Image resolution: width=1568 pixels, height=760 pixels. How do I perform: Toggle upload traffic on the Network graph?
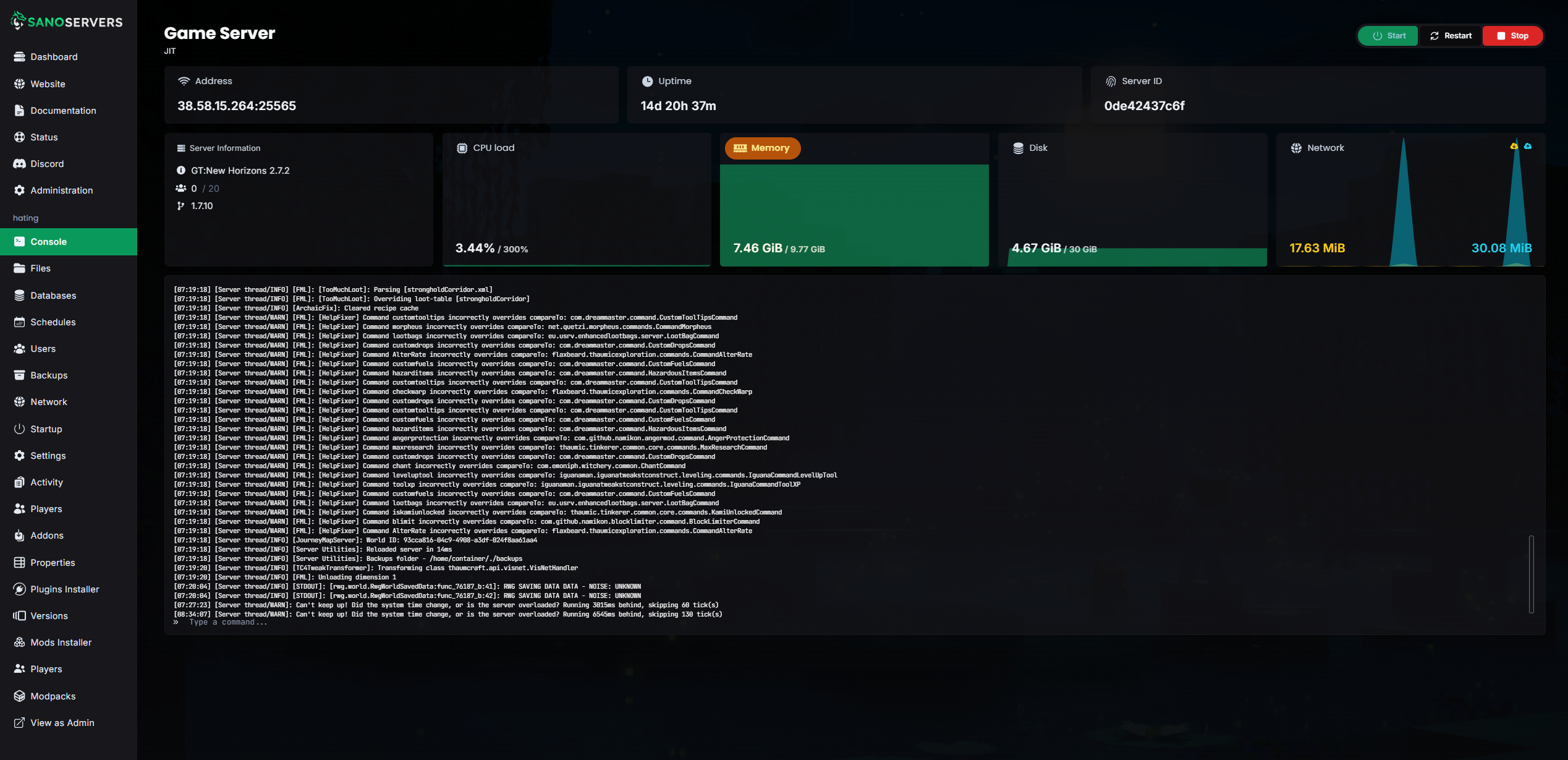pyautogui.click(x=1528, y=146)
